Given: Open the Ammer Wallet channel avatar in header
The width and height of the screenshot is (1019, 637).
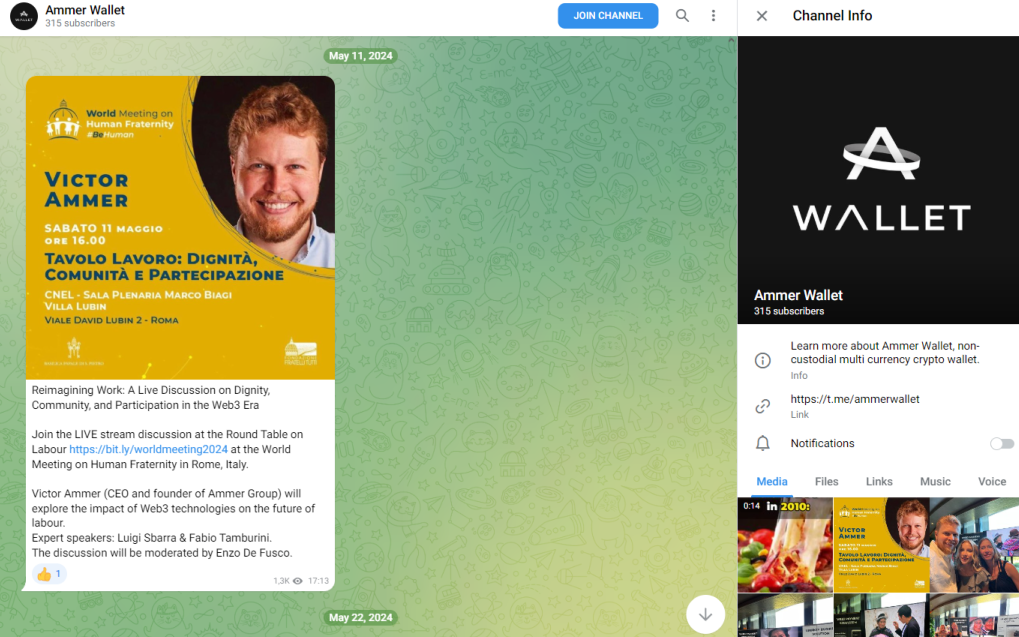Looking at the screenshot, I should point(23,16).
